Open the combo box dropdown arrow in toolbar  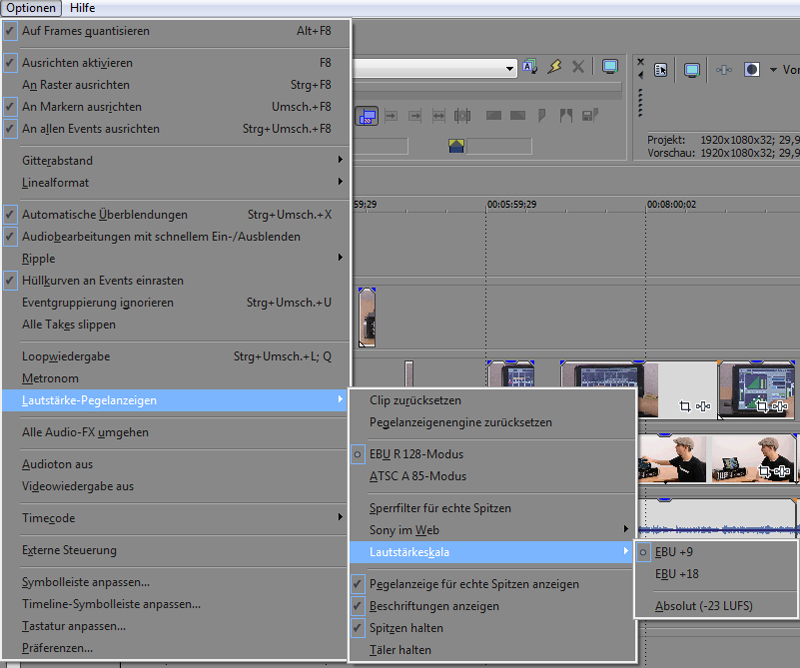(x=510, y=68)
